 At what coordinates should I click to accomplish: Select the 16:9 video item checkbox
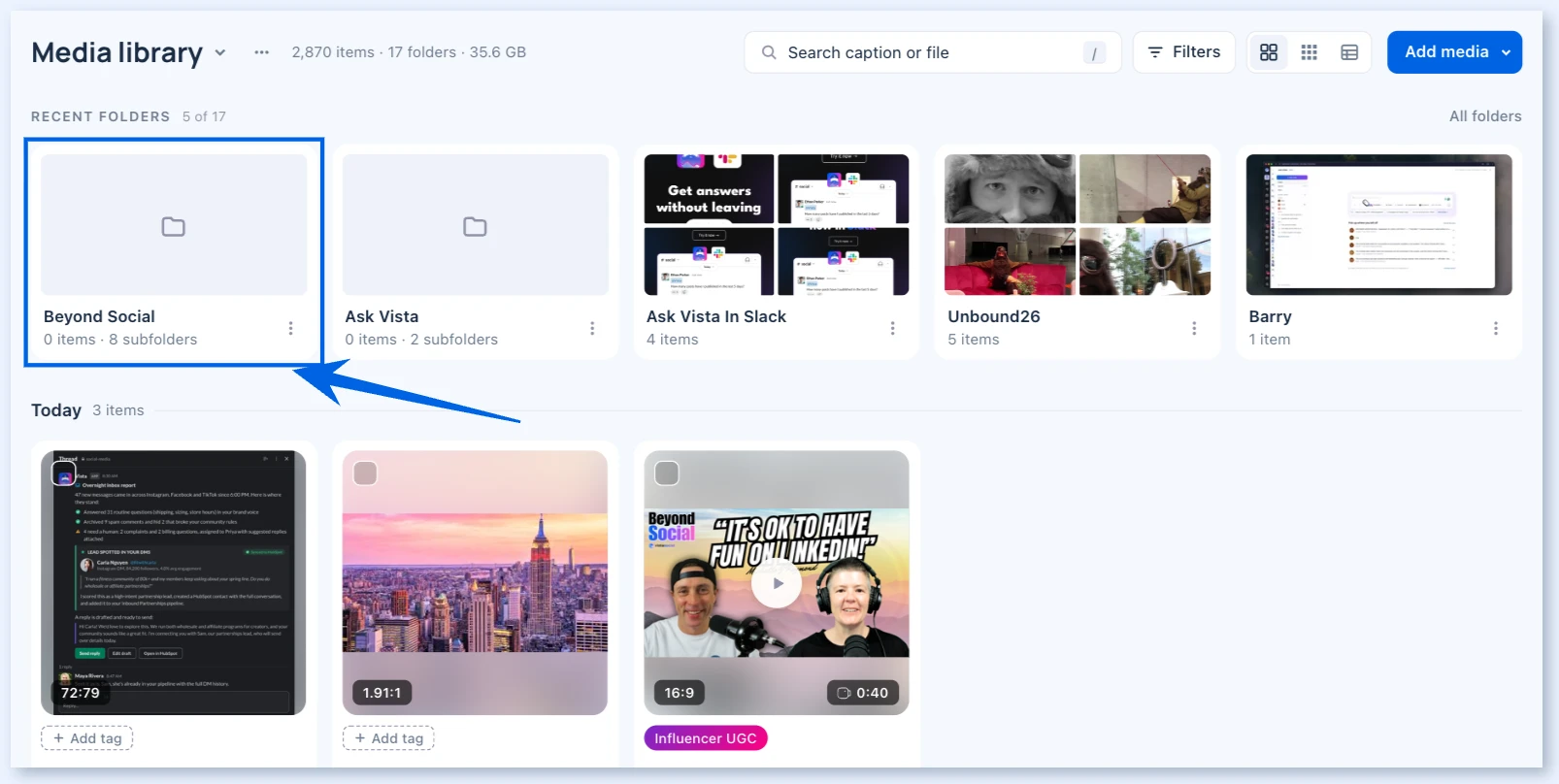[x=668, y=474]
